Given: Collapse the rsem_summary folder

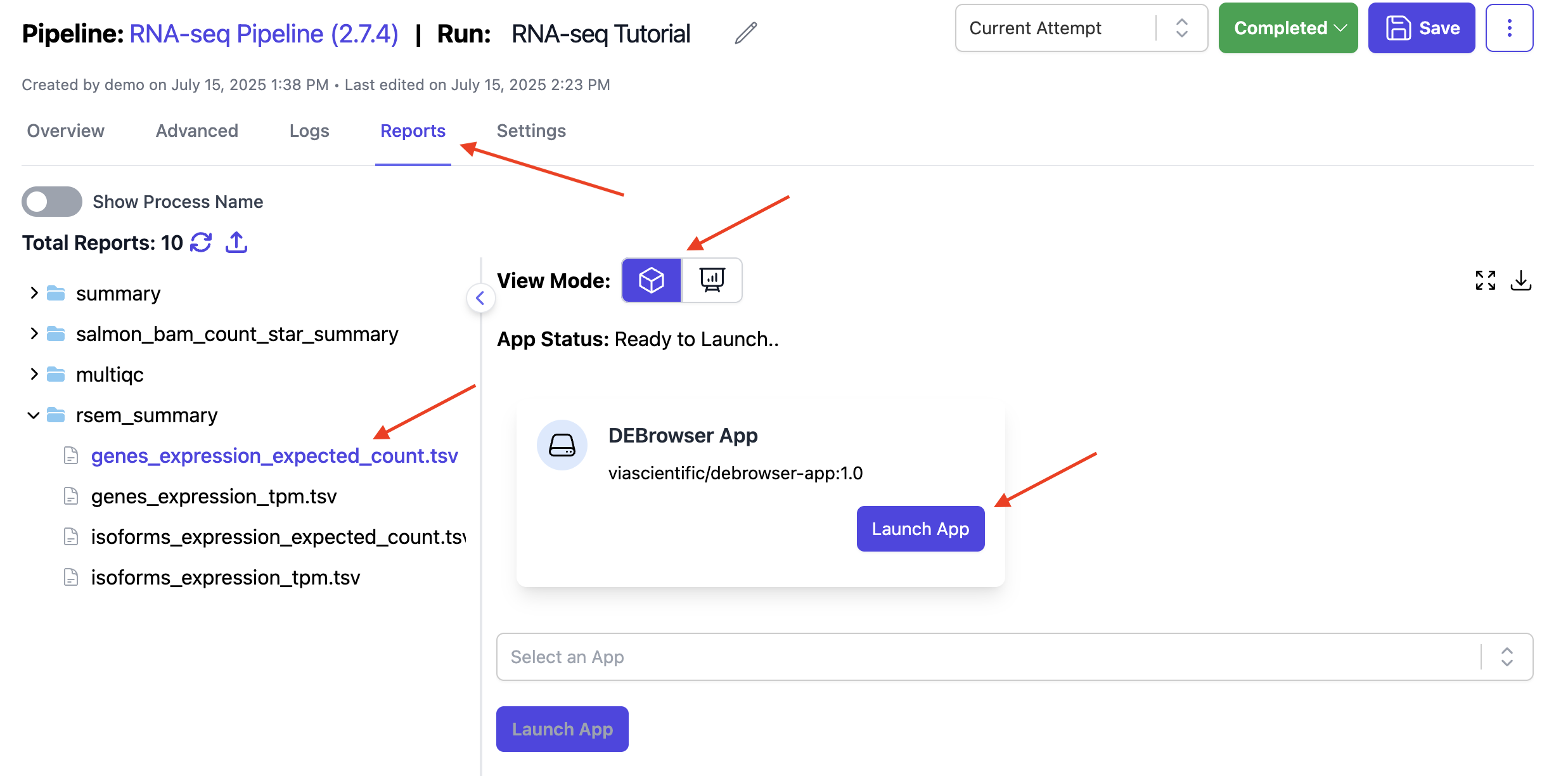Looking at the screenshot, I should (34, 415).
